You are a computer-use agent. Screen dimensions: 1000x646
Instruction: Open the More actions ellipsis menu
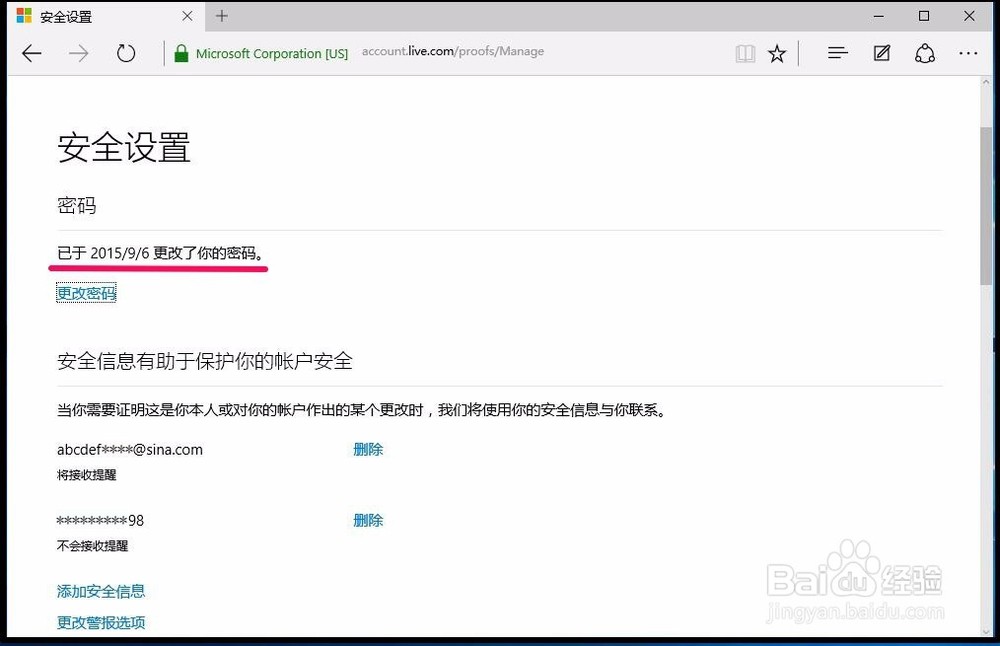(x=967, y=53)
